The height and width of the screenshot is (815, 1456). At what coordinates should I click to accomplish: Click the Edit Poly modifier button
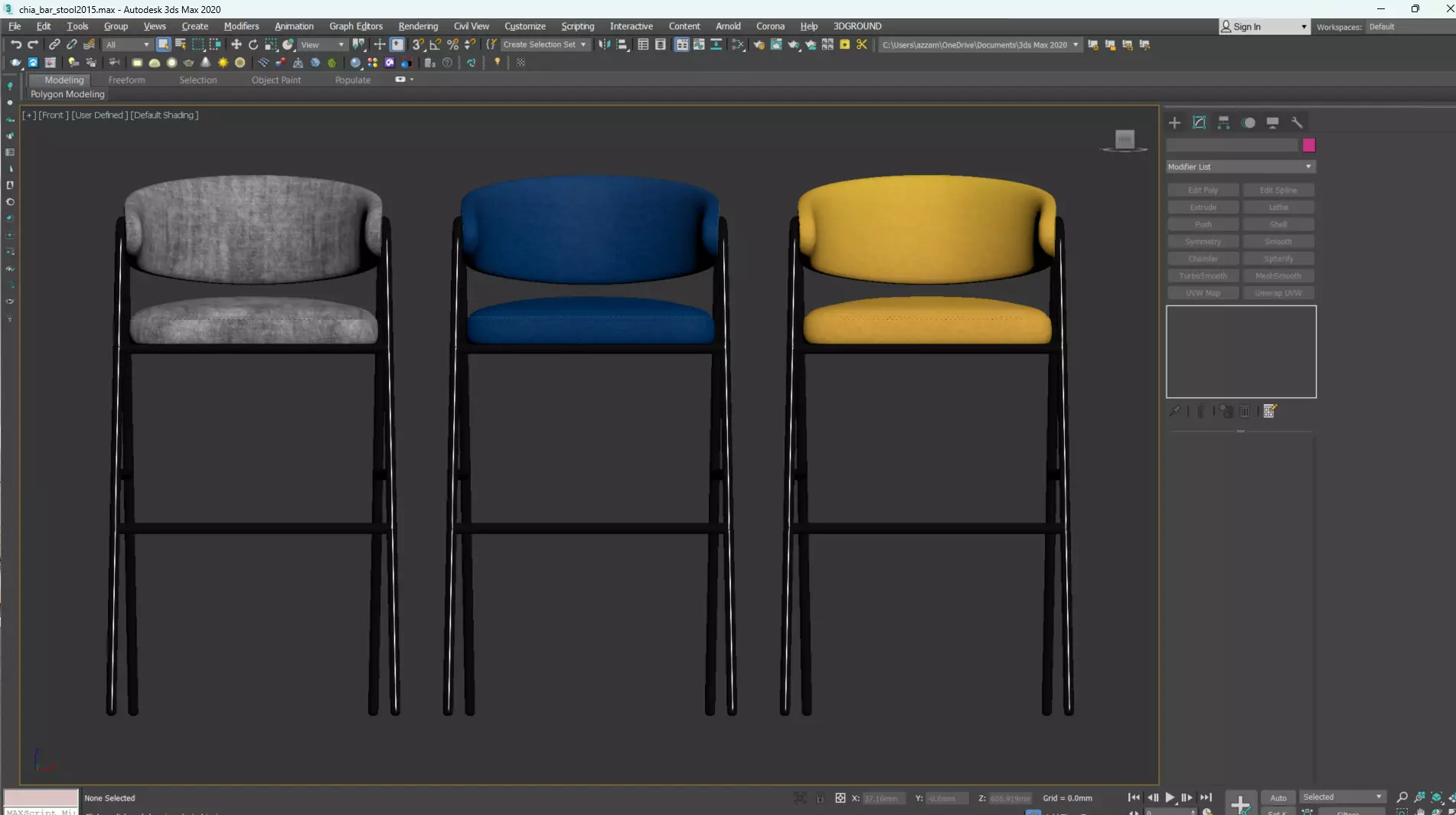tap(1203, 190)
